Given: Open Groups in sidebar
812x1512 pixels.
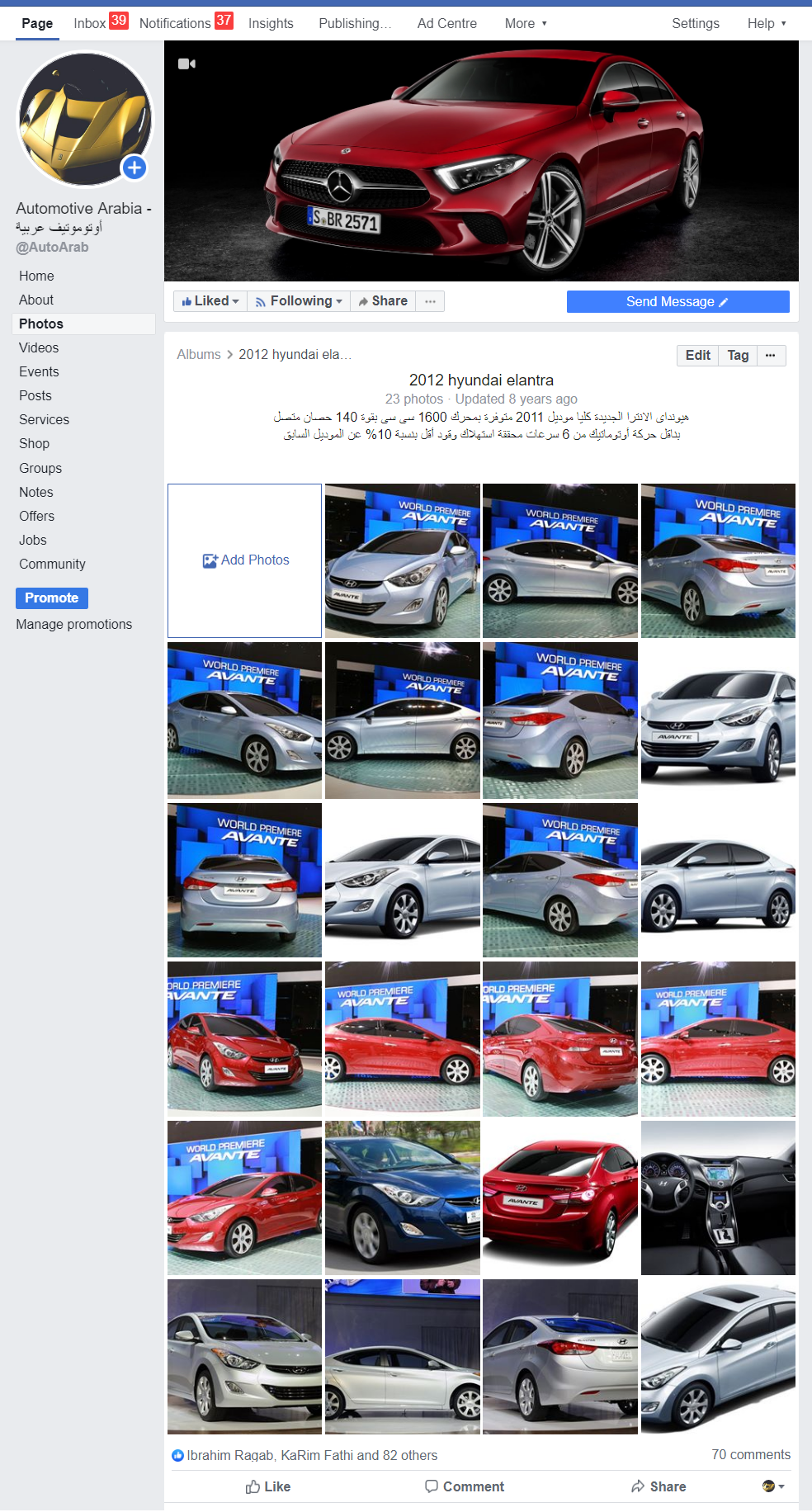Looking at the screenshot, I should point(40,468).
